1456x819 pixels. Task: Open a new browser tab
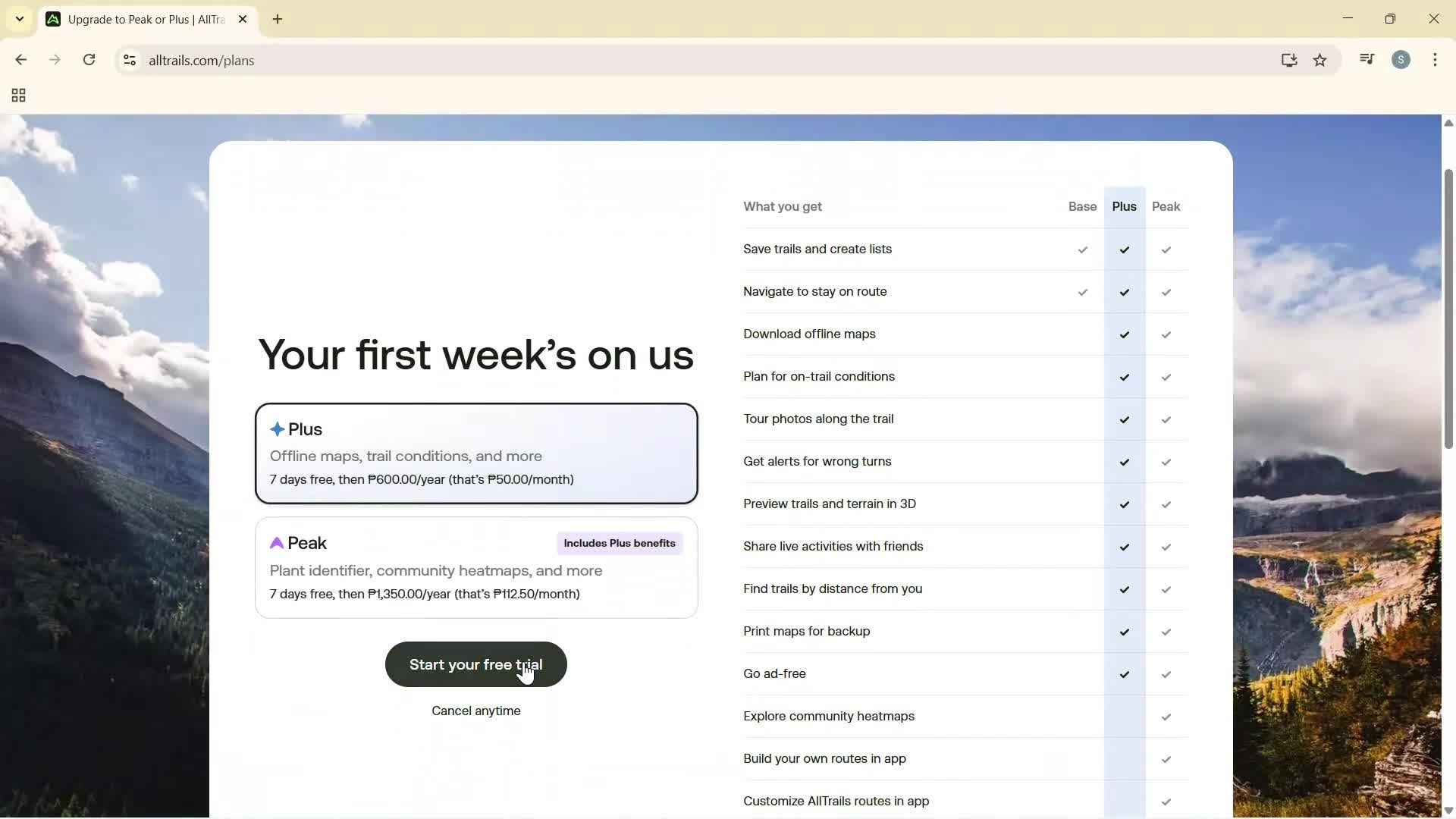point(278,20)
